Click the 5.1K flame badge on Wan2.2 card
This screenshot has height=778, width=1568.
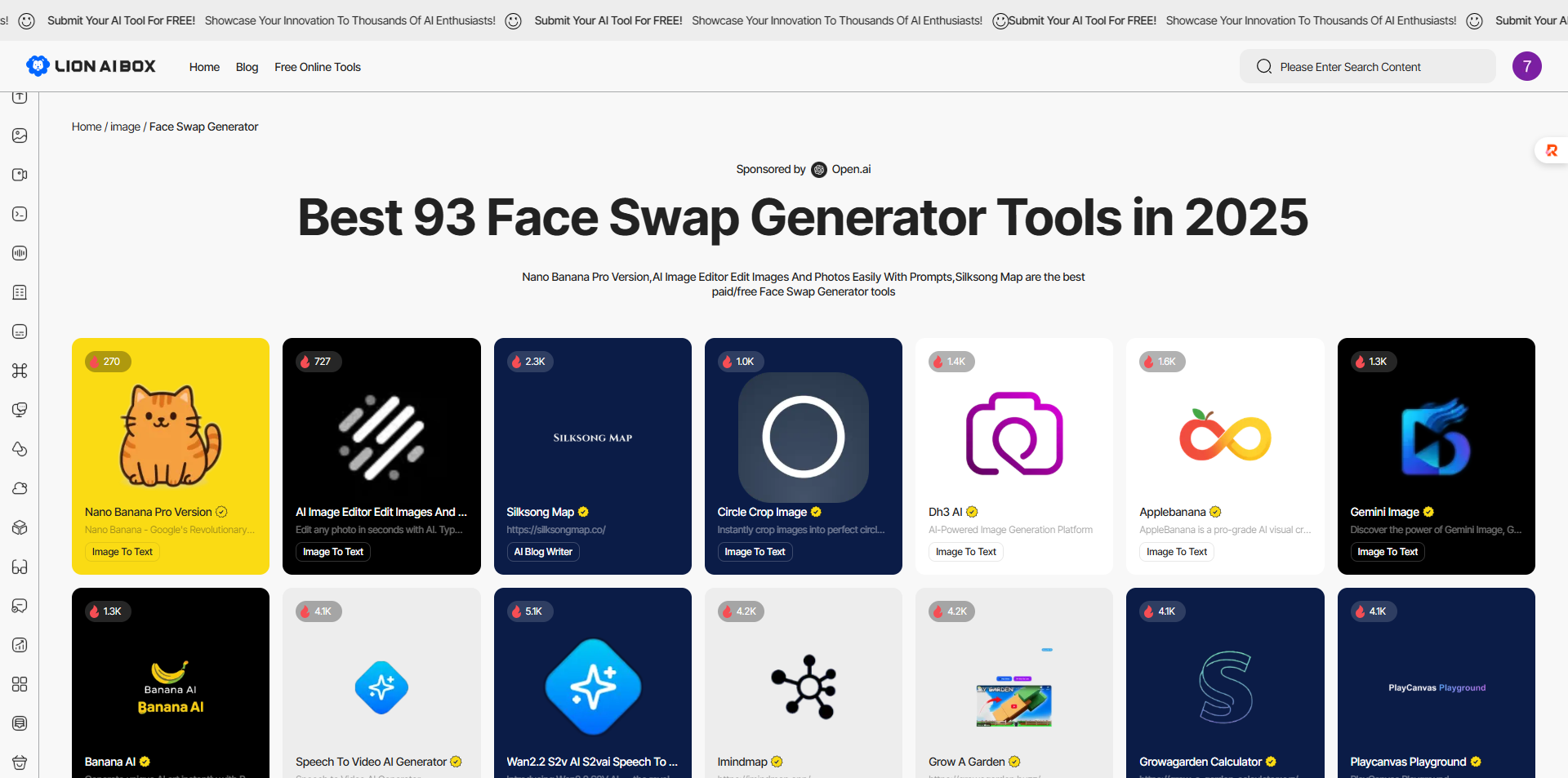[529, 611]
